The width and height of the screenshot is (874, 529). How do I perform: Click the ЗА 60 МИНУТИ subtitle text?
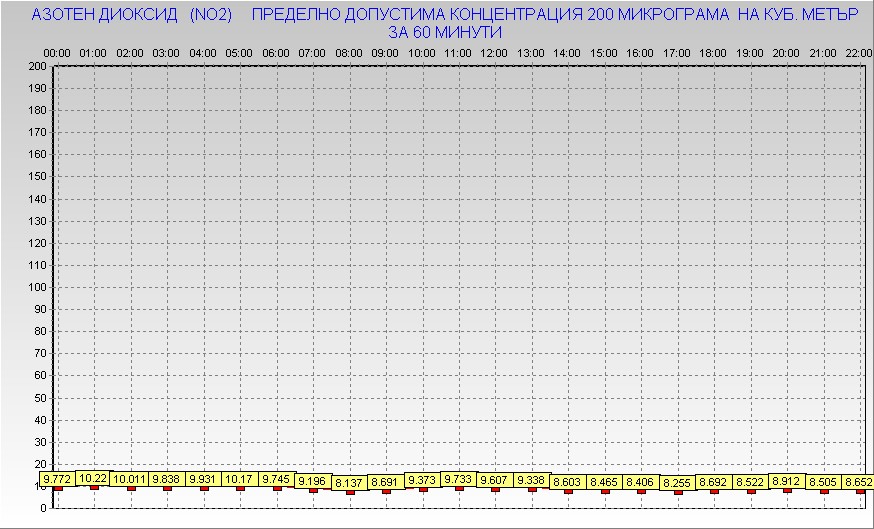pos(445,32)
